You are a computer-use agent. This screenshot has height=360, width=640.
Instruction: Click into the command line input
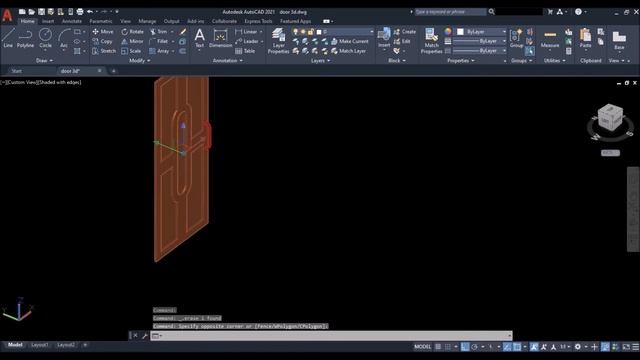(331, 336)
